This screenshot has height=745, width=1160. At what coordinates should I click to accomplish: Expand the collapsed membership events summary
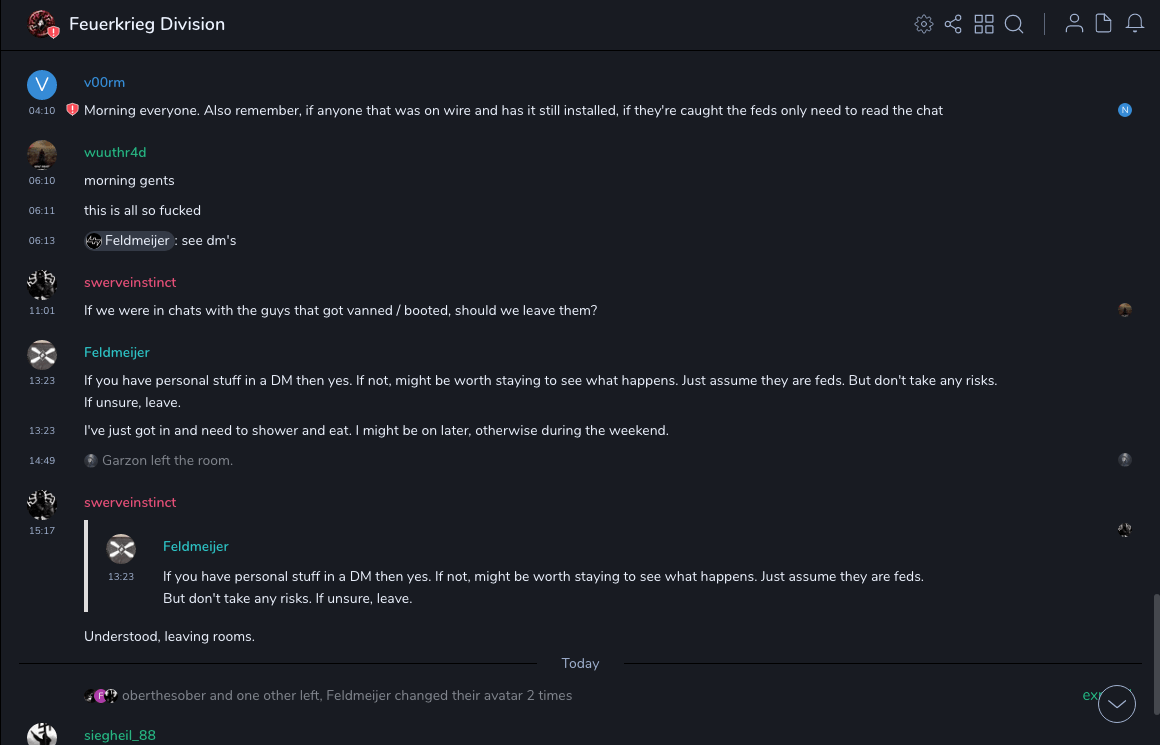click(x=1090, y=695)
